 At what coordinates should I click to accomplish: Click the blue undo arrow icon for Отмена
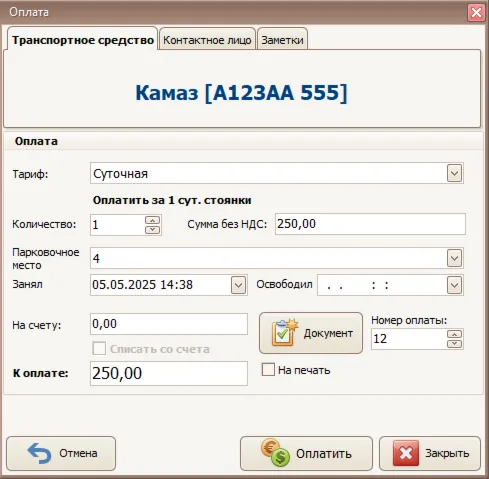[39, 453]
